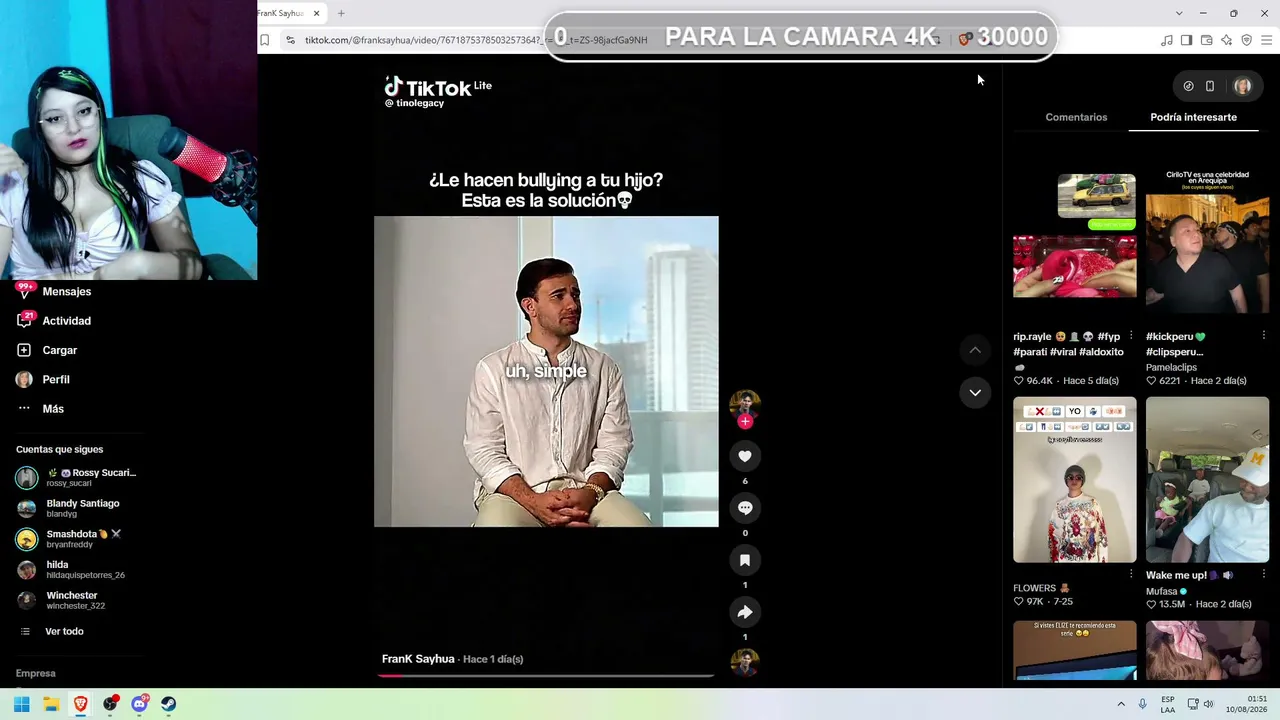Viewport: 1280px width, 720px height.
Task: Open volume control in system tray
Action: pyautogui.click(x=1208, y=704)
